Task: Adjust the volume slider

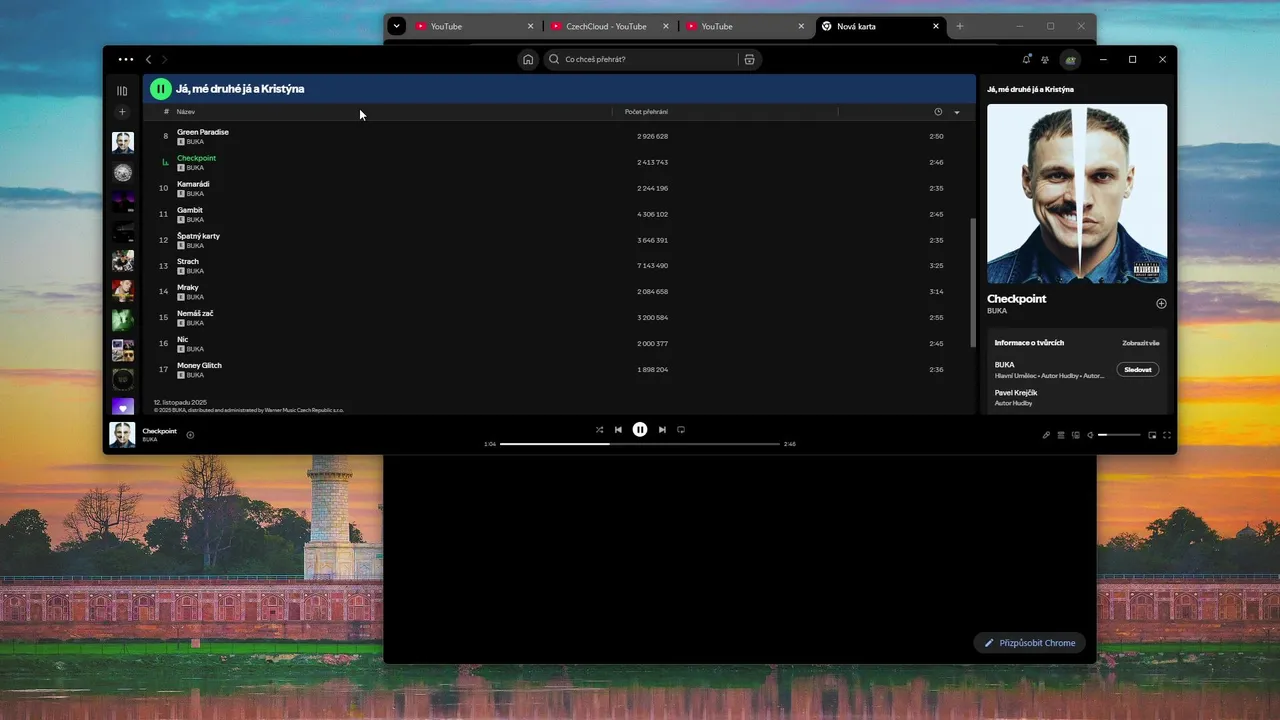Action: point(1119,435)
